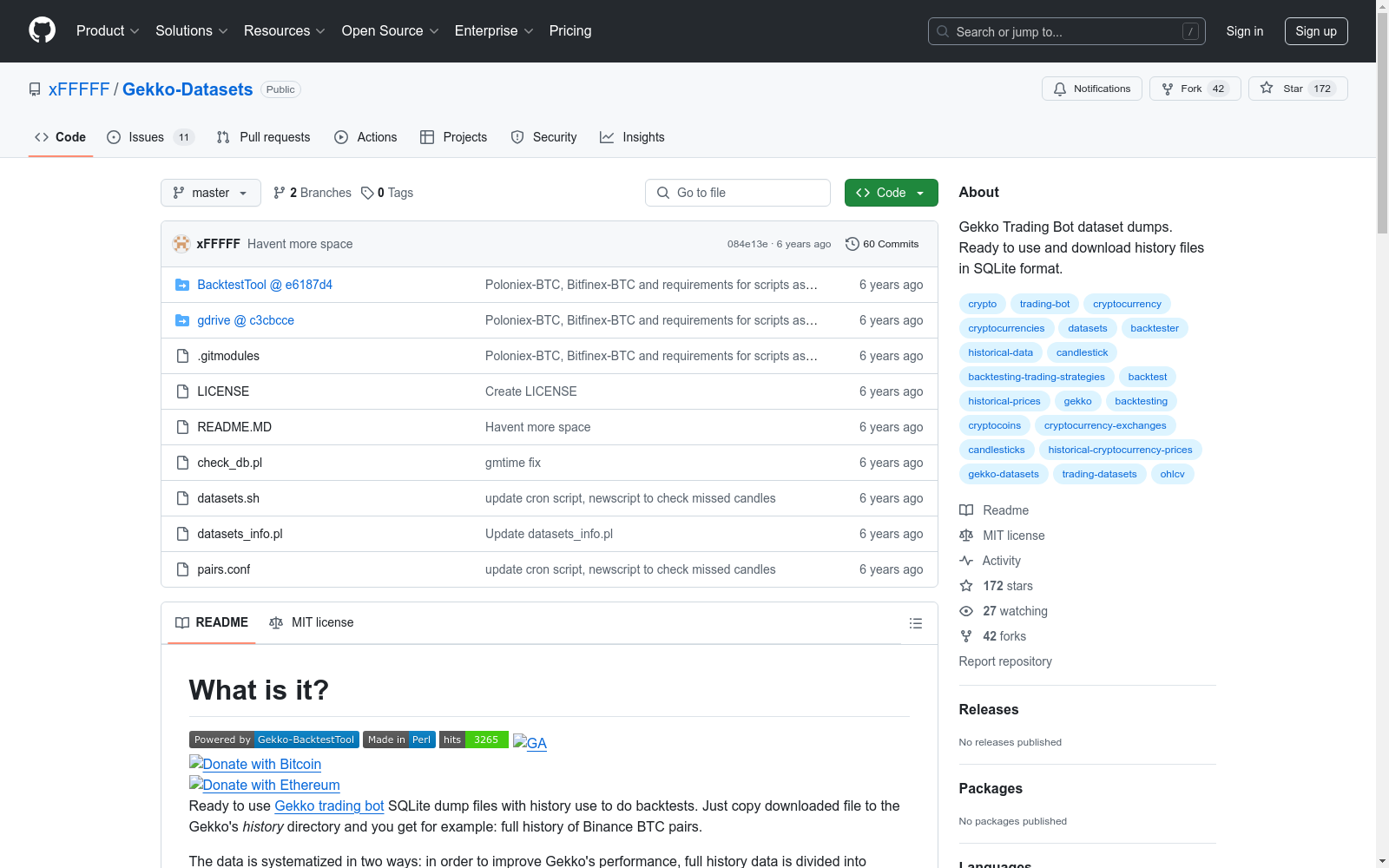The image size is (1389, 868).
Task: Click the BacktestTool submodule folder icon
Action: tap(182, 285)
